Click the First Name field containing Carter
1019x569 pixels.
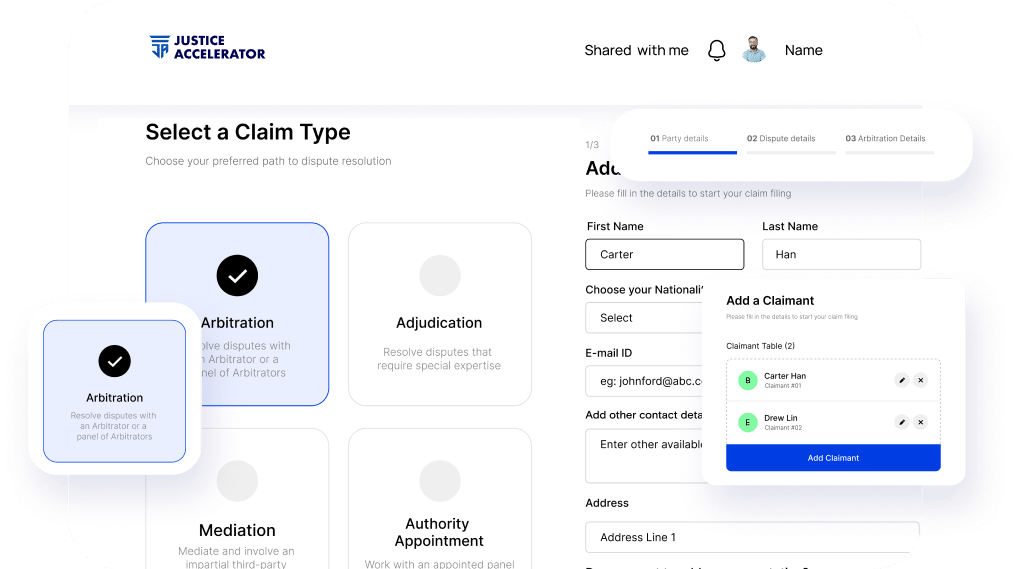coord(664,255)
